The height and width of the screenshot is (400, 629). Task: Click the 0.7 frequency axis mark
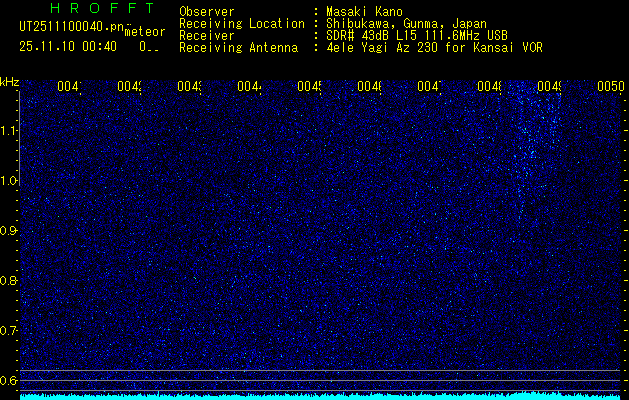[9, 331]
